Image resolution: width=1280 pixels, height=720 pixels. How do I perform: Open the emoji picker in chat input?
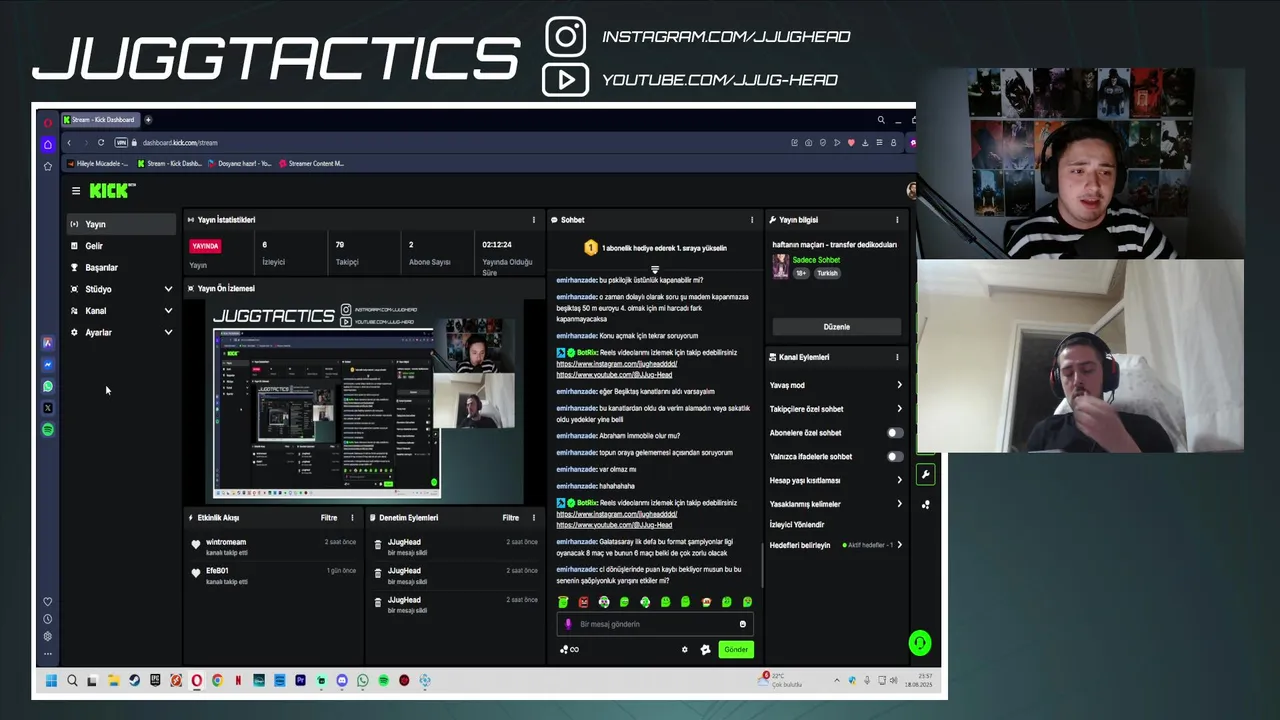pyautogui.click(x=742, y=624)
